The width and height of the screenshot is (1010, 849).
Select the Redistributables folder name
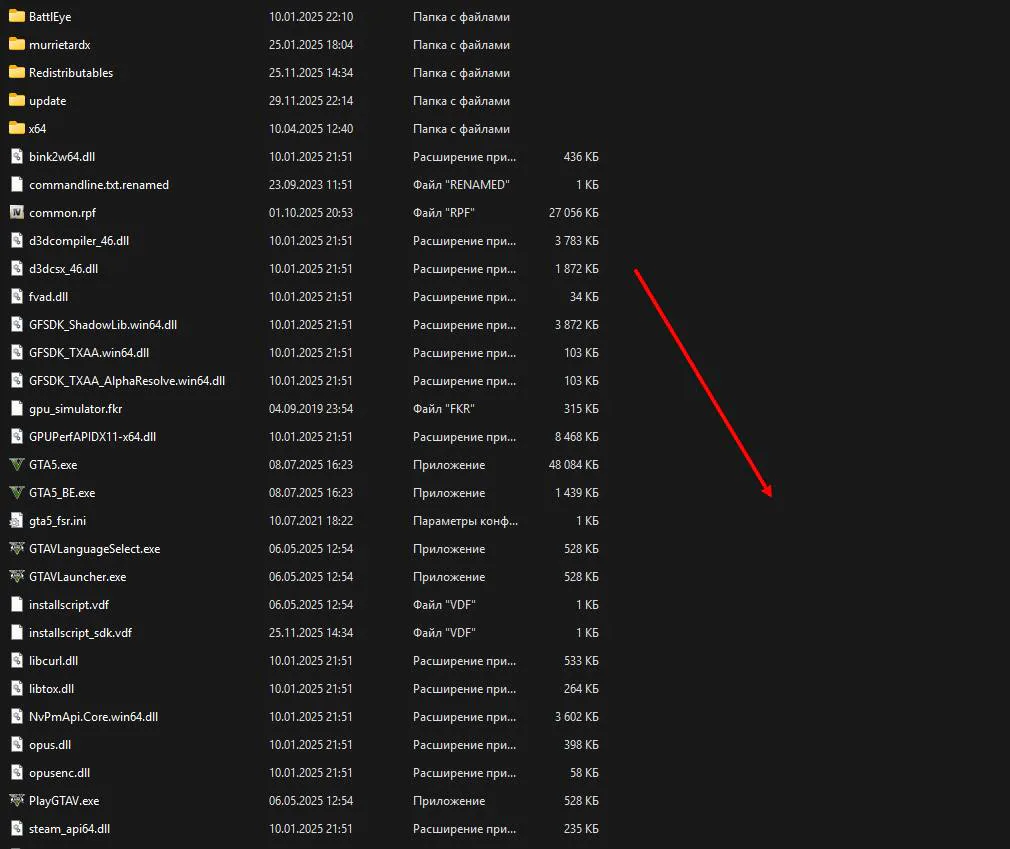pos(71,73)
